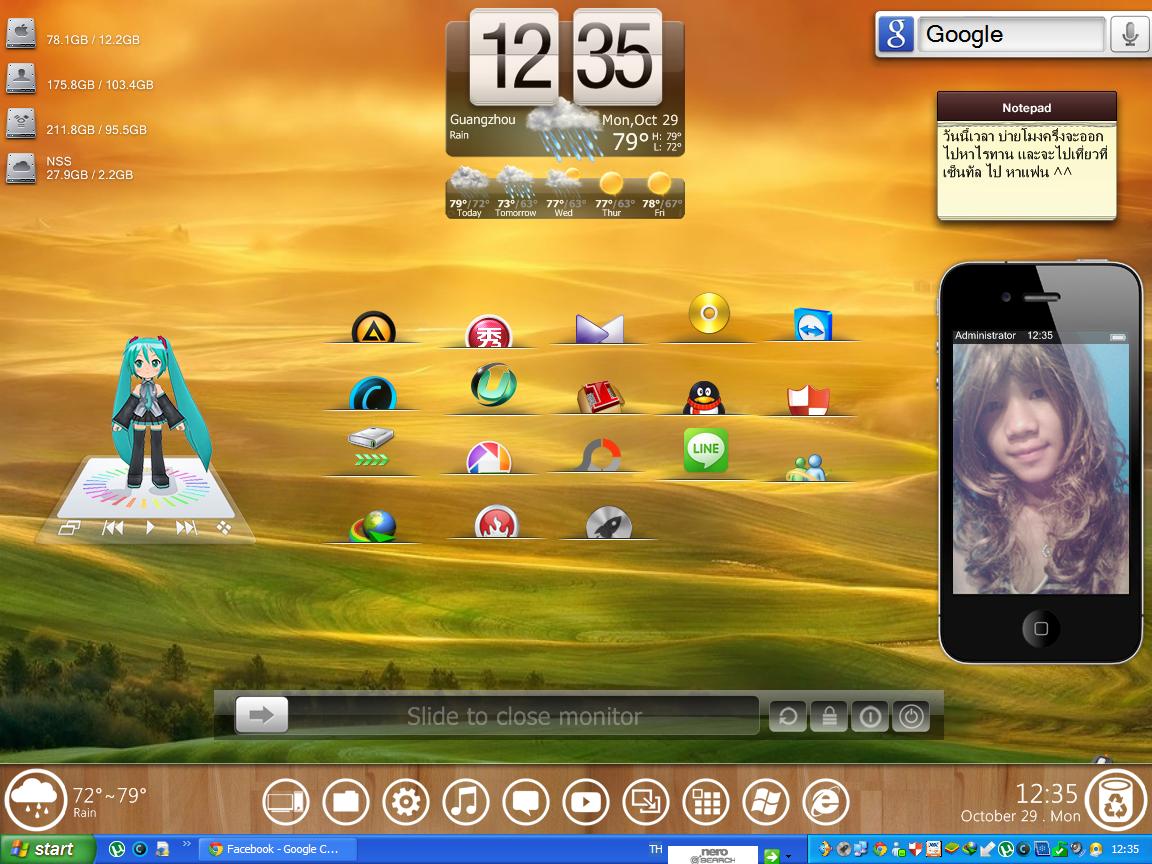
Task: Open the folder dock icon
Action: 346,801
